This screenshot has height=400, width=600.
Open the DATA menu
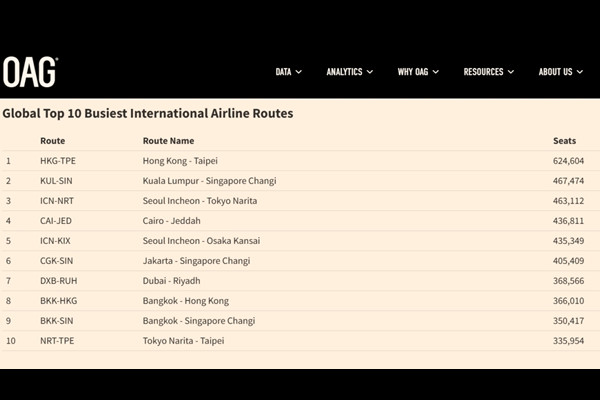(x=289, y=72)
